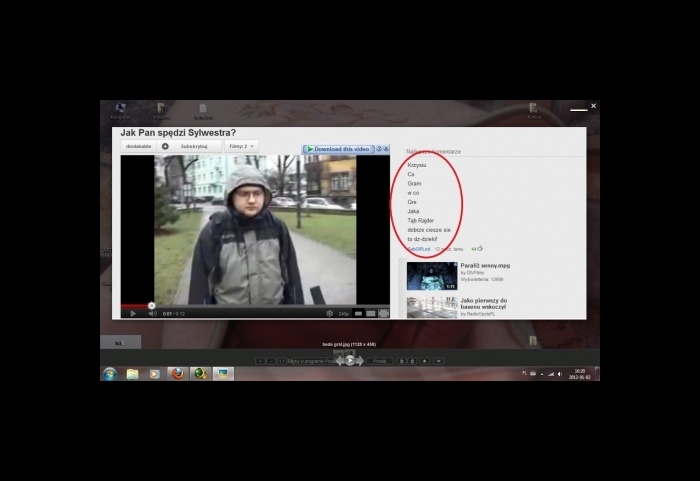The height and width of the screenshot is (481, 700).
Task: Mute the video with the speaker icon
Action: coord(152,313)
